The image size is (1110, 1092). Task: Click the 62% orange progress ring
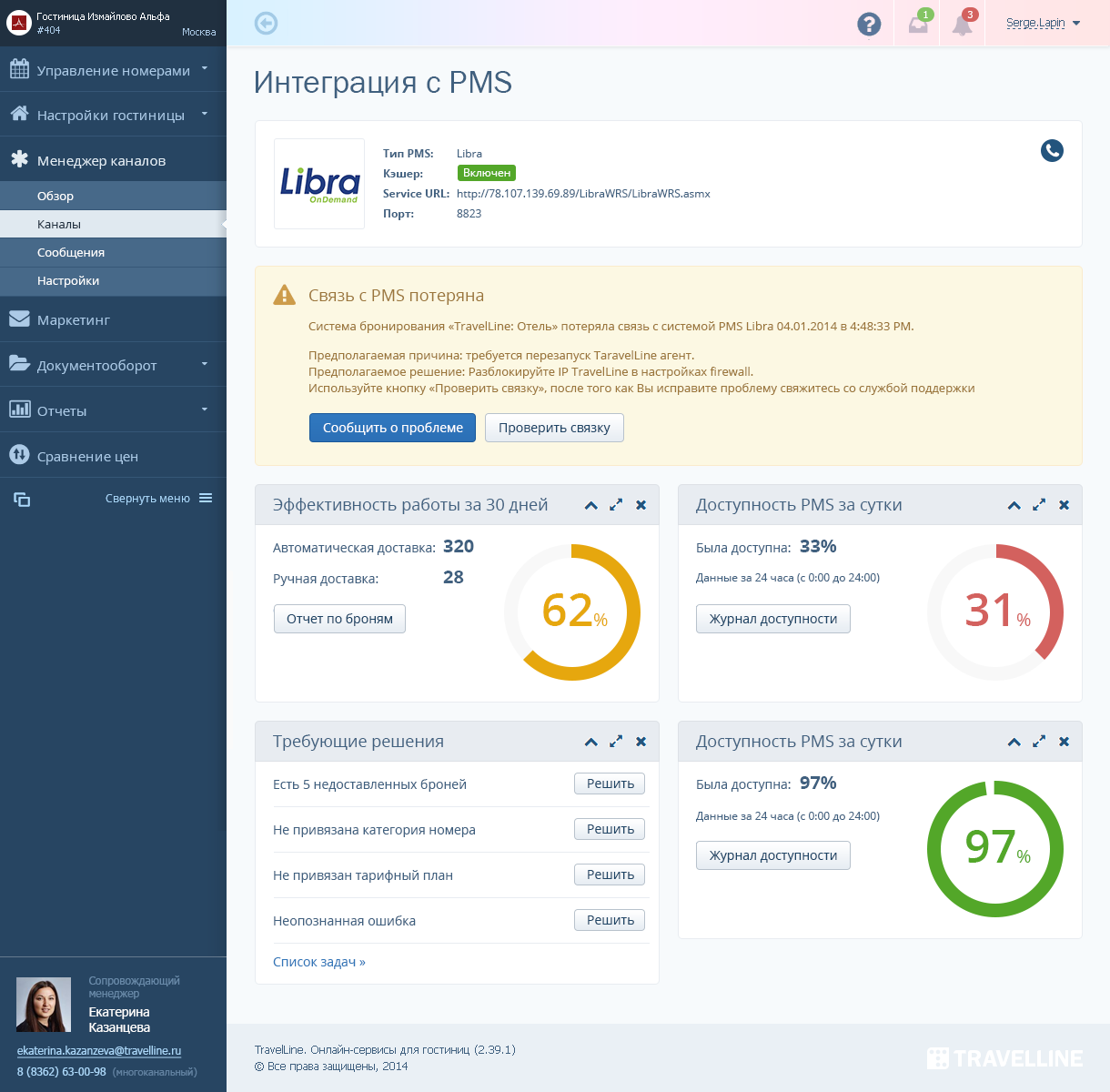coord(572,612)
